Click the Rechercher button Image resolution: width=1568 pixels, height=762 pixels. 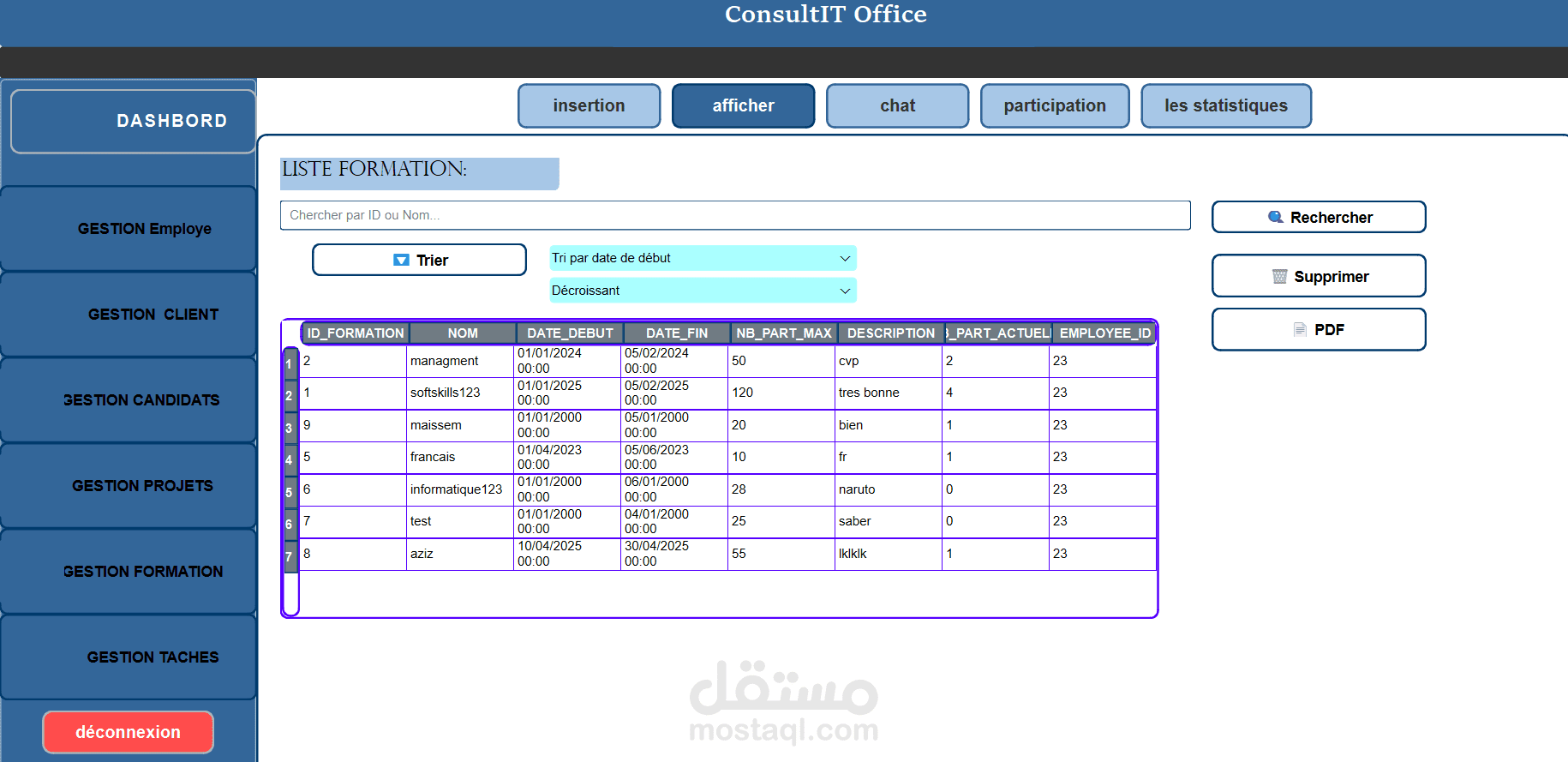pos(1319,217)
